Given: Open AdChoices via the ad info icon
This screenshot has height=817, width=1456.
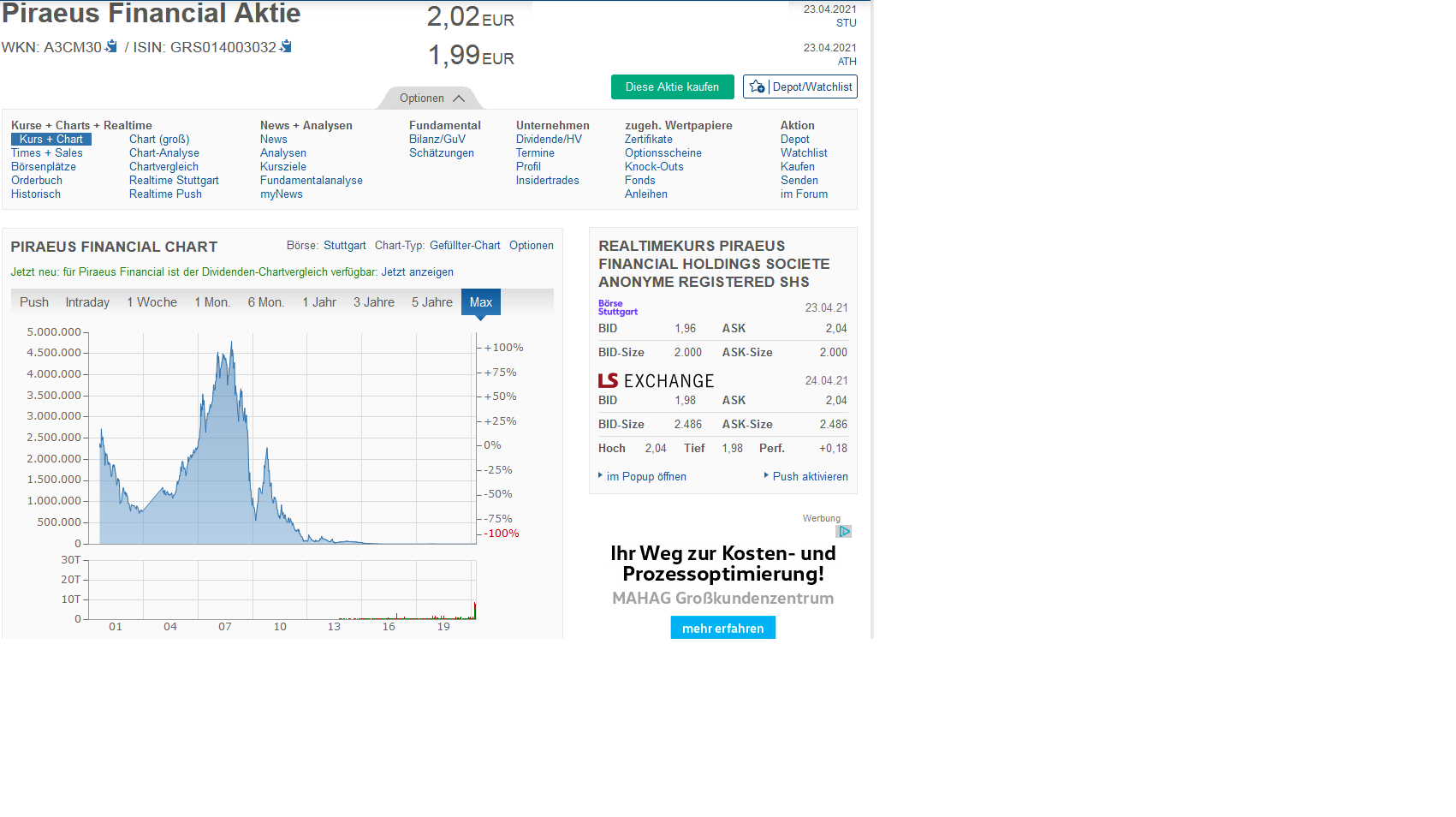Looking at the screenshot, I should point(845,531).
